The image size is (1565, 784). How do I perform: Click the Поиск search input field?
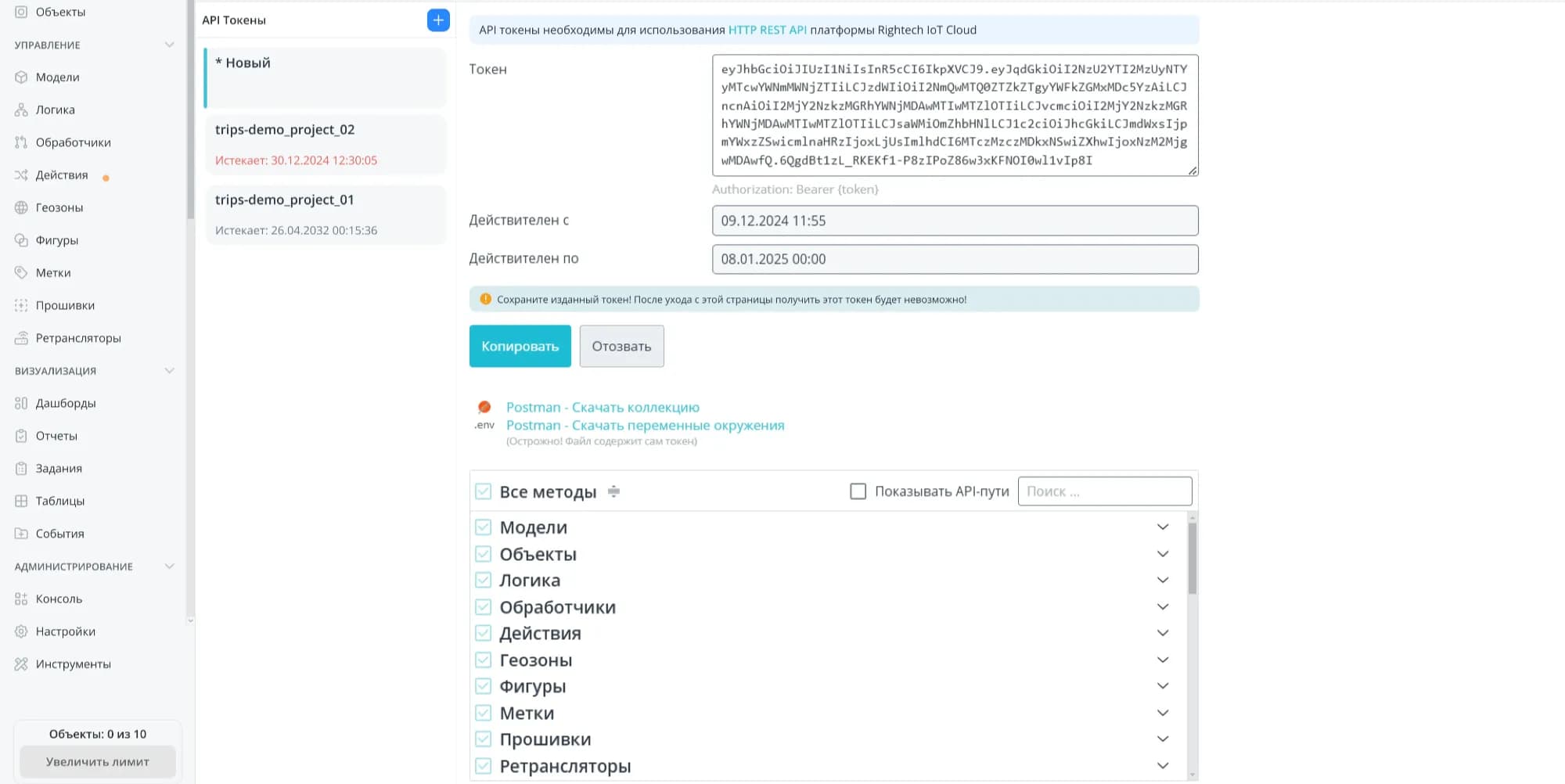pos(1104,491)
